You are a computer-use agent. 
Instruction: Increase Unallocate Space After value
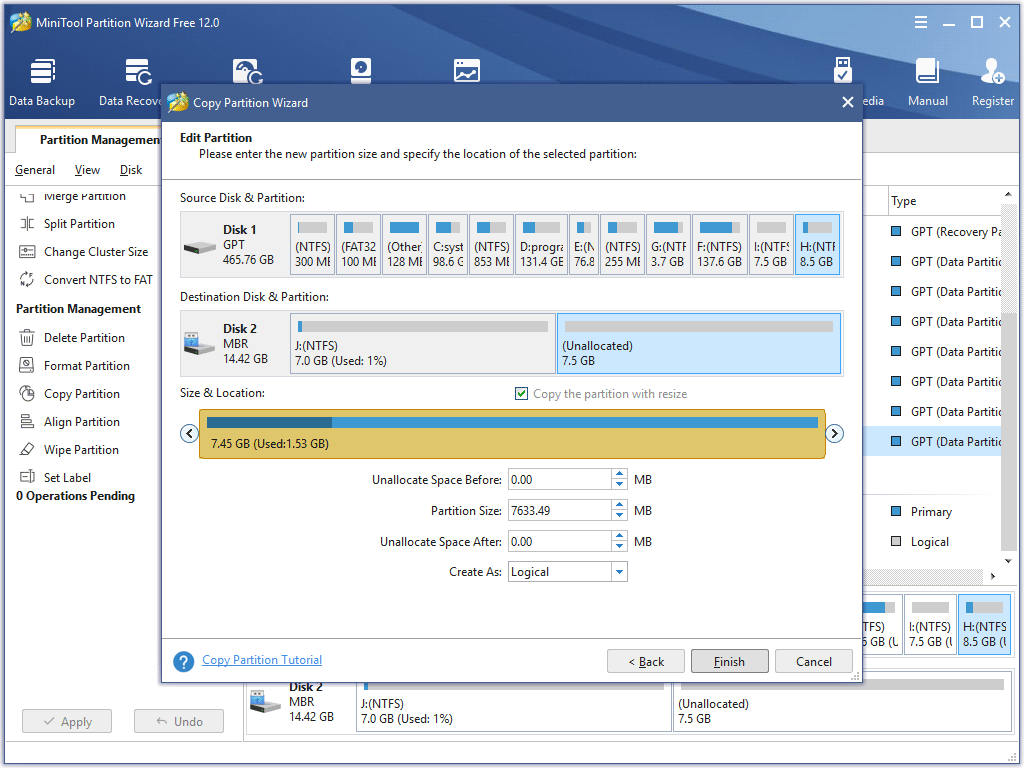point(620,537)
